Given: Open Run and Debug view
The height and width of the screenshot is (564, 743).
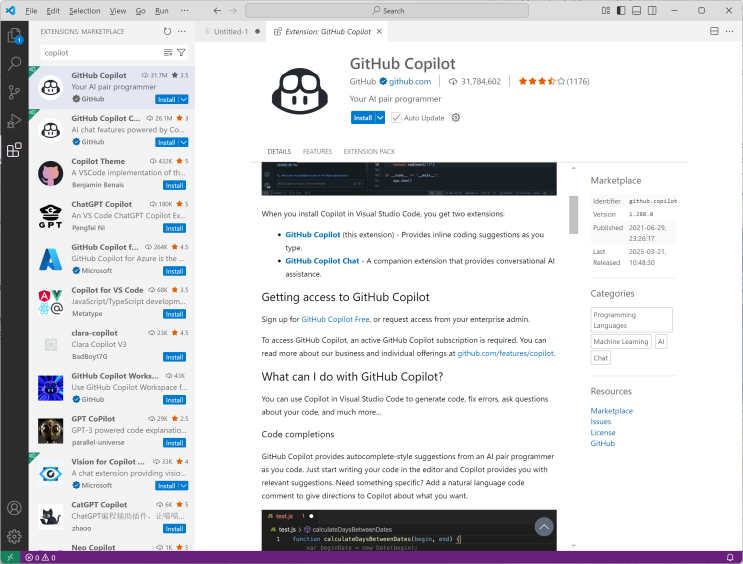Looking at the screenshot, I should (14, 121).
